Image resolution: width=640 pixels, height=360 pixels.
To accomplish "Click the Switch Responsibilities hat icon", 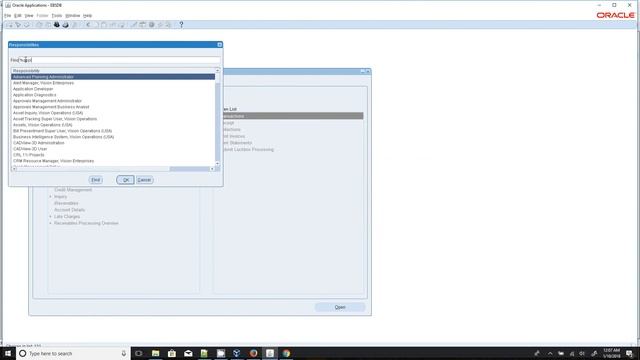I will (57, 25).
